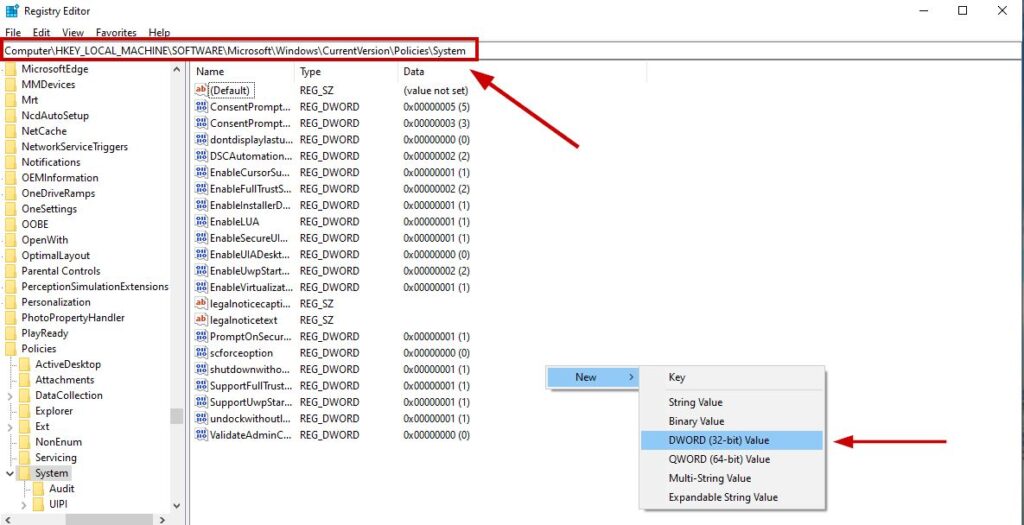Open the Edit menu
The width and height of the screenshot is (1024, 525).
coord(41,32)
